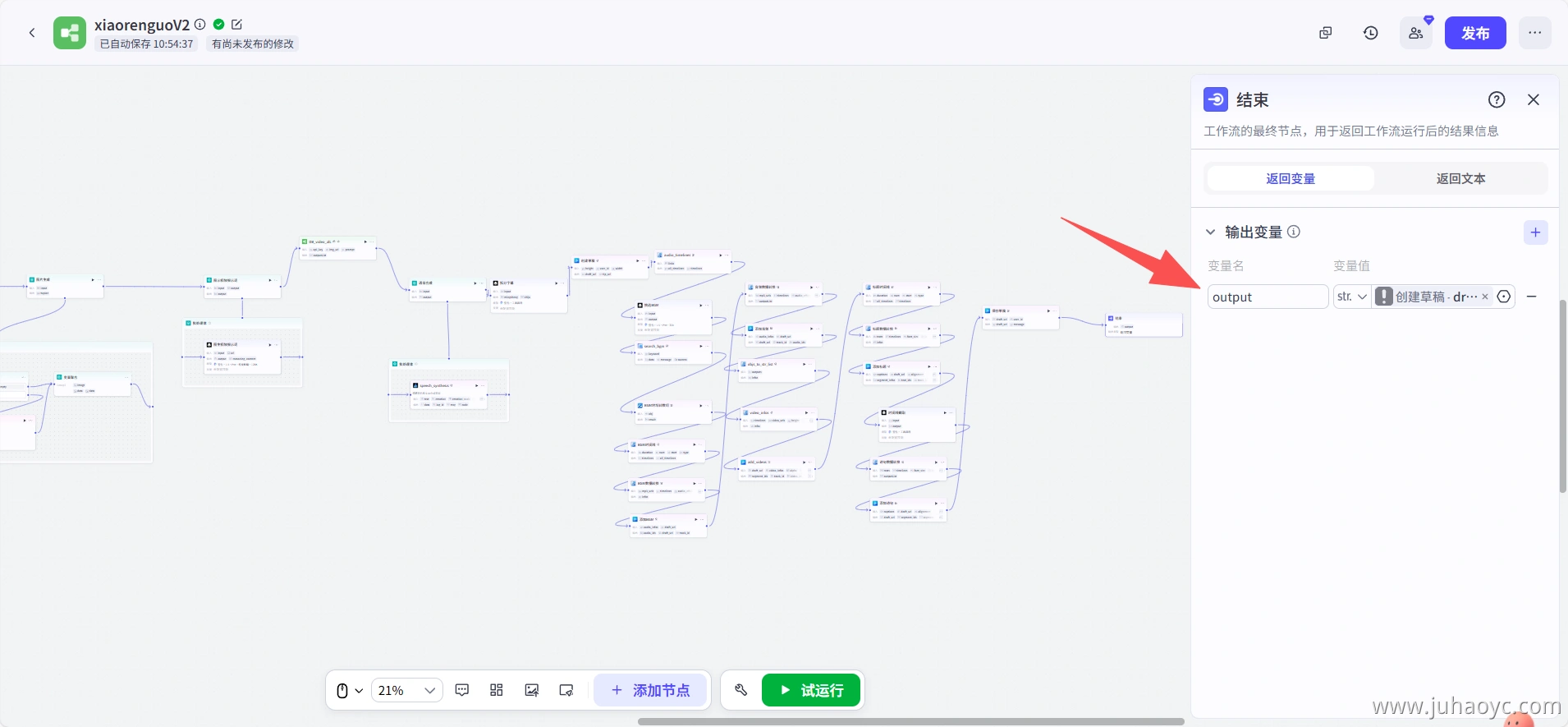The image size is (1568, 727).
Task: Click the duplicate workflow icon in the header
Action: point(1325,33)
